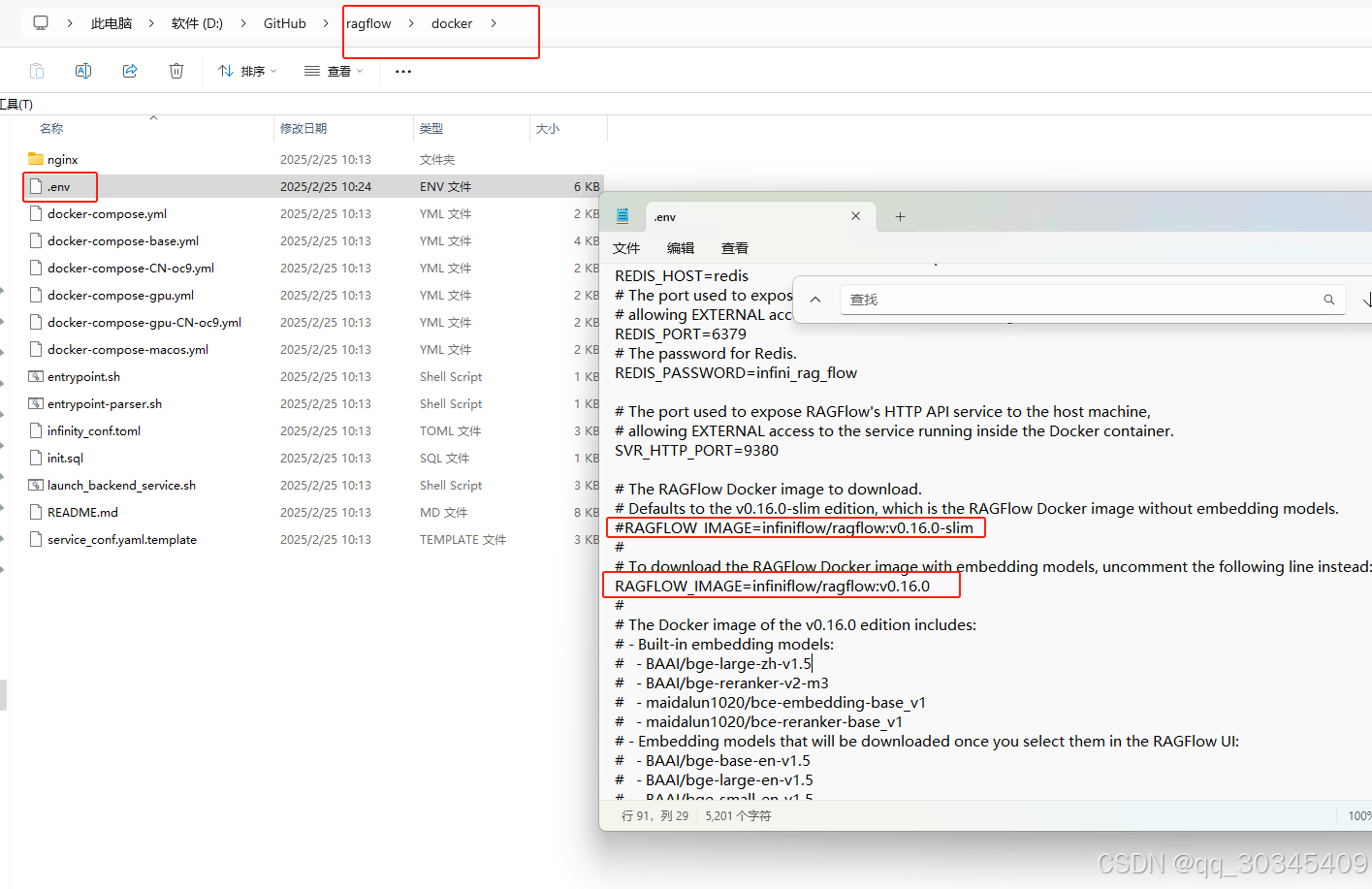Click the entrypoint-parser.sh file icon
Viewport: 1372px width, 889px height.
[x=36, y=403]
